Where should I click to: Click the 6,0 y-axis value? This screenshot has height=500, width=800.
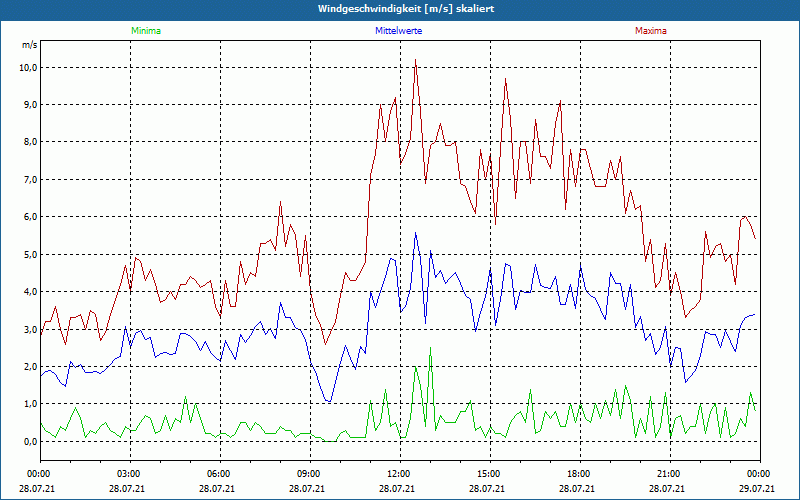coord(30,217)
